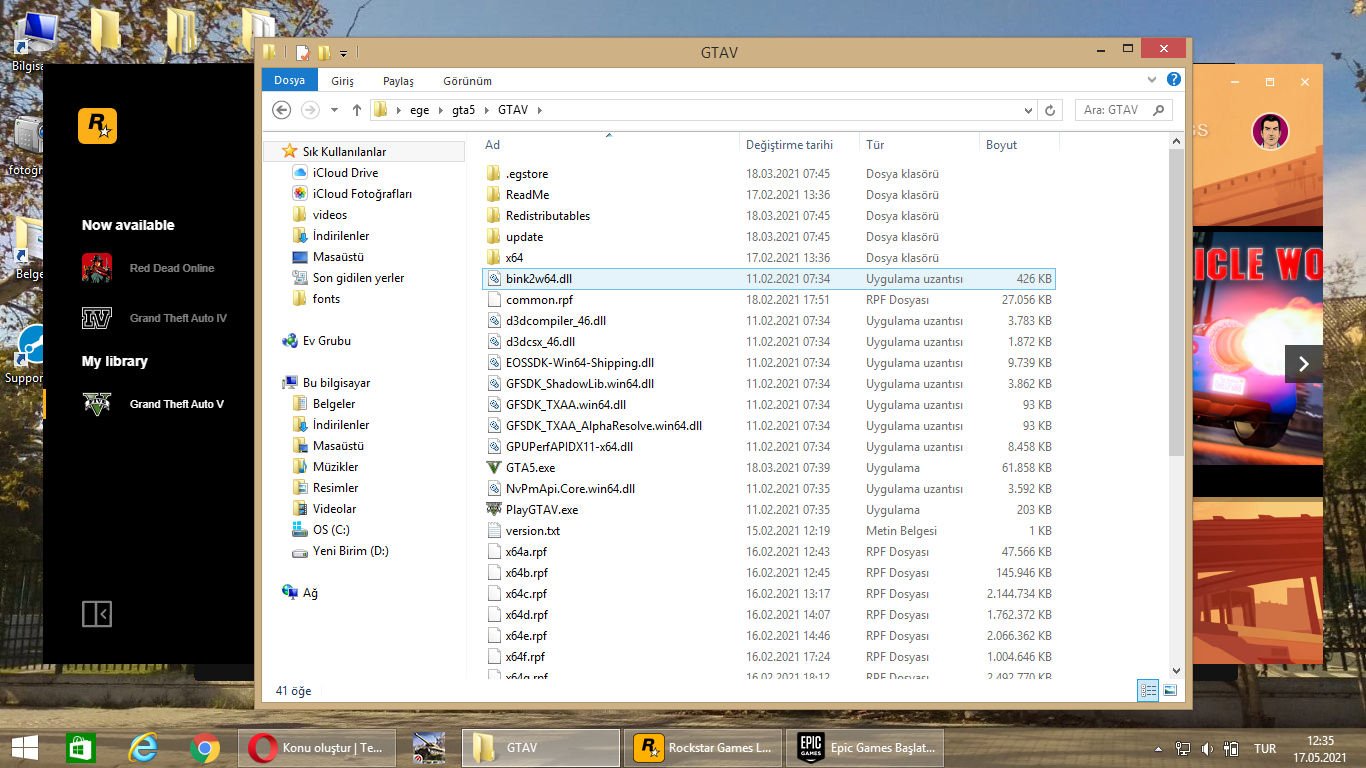Screen dimensions: 1366x768
Task: Click the next arrow on the Epic Games carousel
Action: [1303, 364]
